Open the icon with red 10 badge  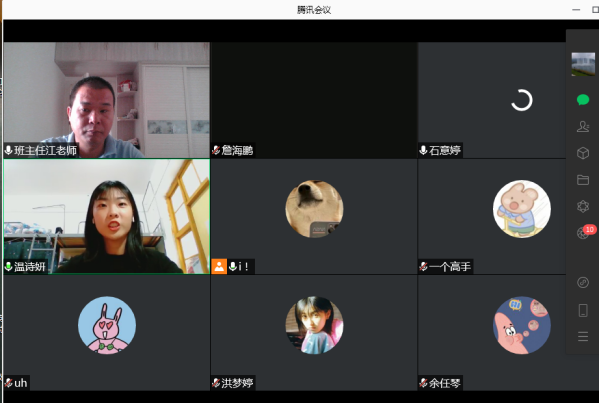click(x=584, y=231)
